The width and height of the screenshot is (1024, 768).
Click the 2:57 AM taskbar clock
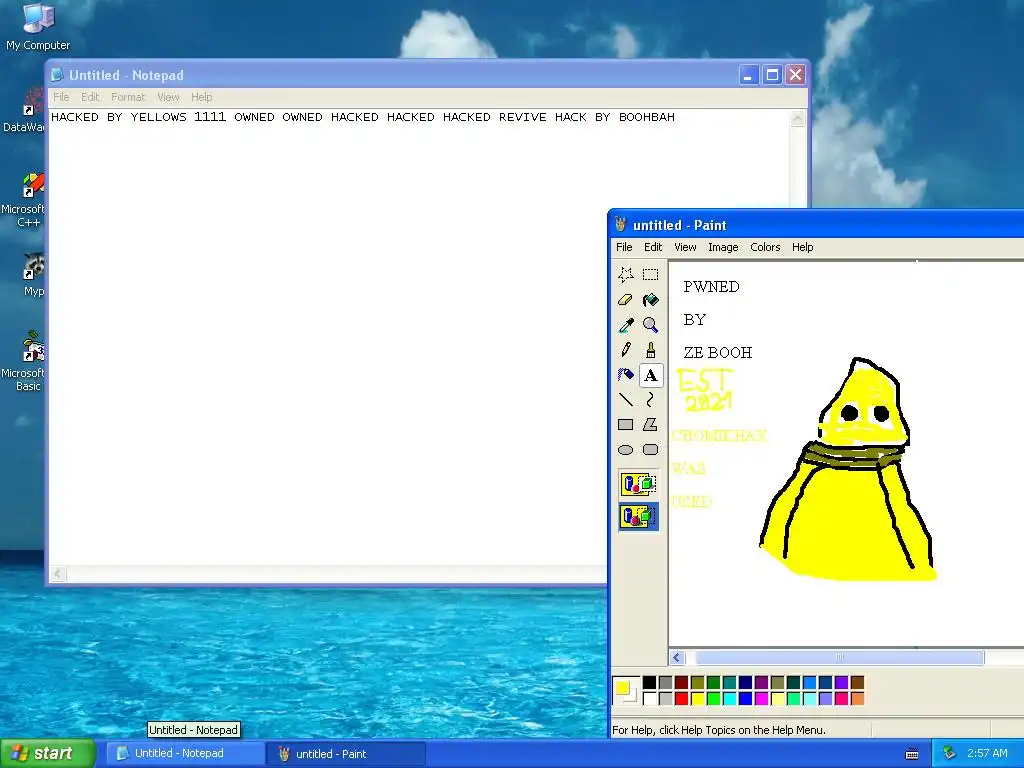point(987,753)
